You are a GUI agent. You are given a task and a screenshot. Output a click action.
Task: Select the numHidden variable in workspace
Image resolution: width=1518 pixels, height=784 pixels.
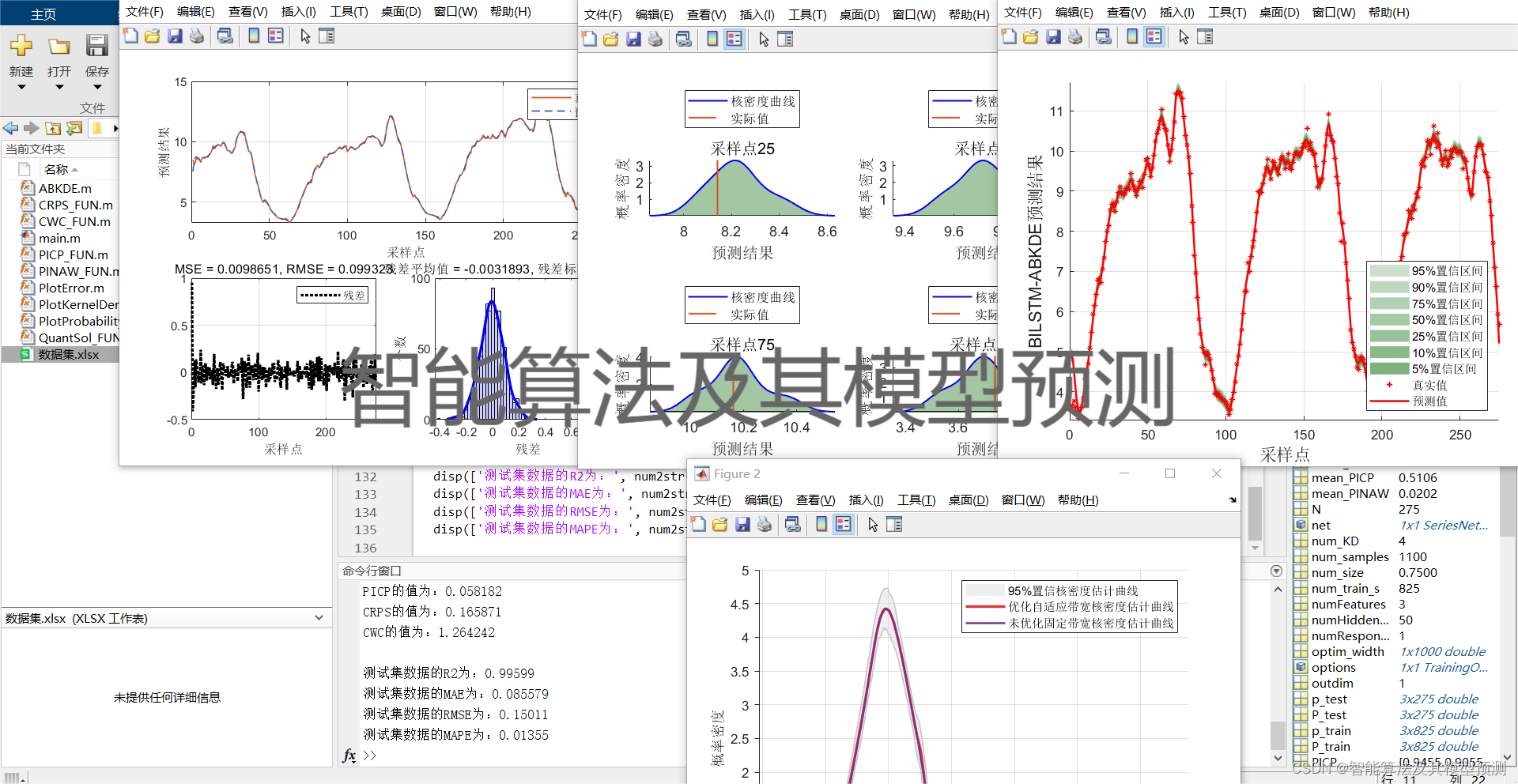tap(1350, 620)
